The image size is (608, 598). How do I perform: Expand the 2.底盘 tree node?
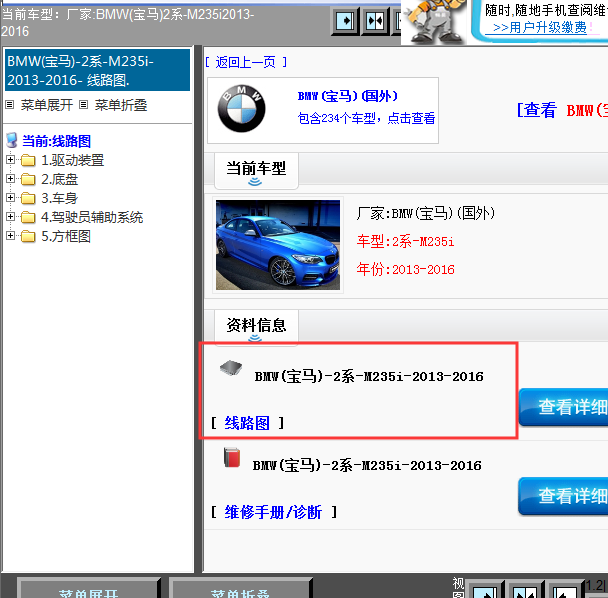pyautogui.click(x=10, y=178)
